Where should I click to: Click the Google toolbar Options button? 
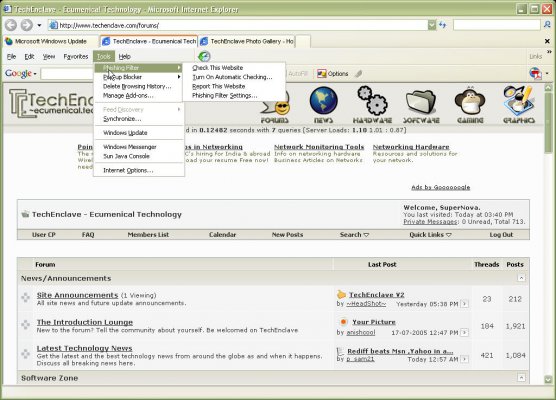point(333,73)
